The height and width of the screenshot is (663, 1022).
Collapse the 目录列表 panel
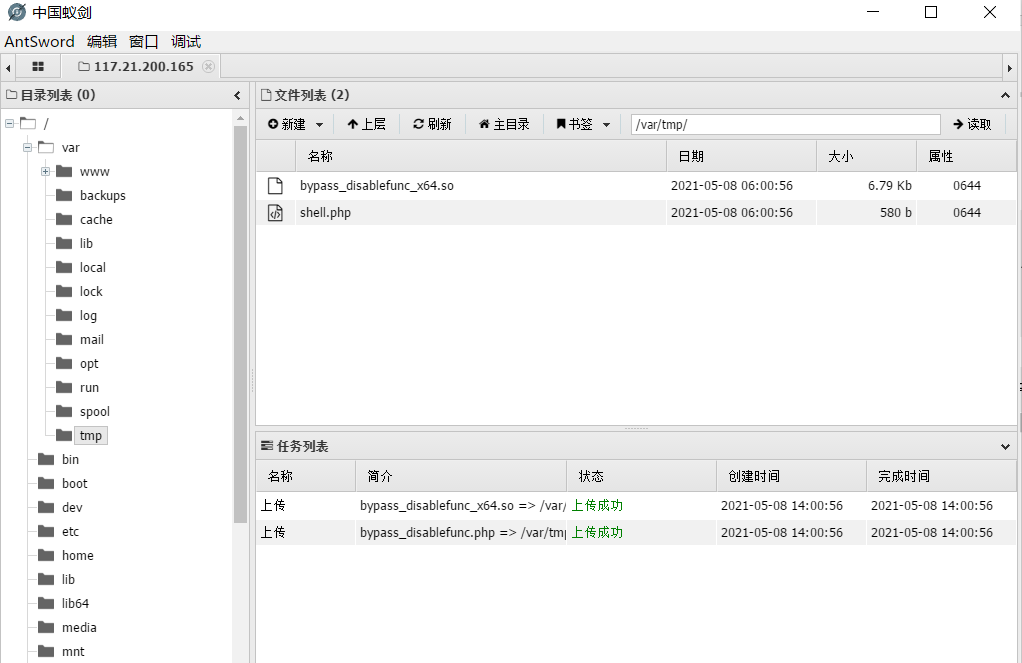[x=237, y=96]
